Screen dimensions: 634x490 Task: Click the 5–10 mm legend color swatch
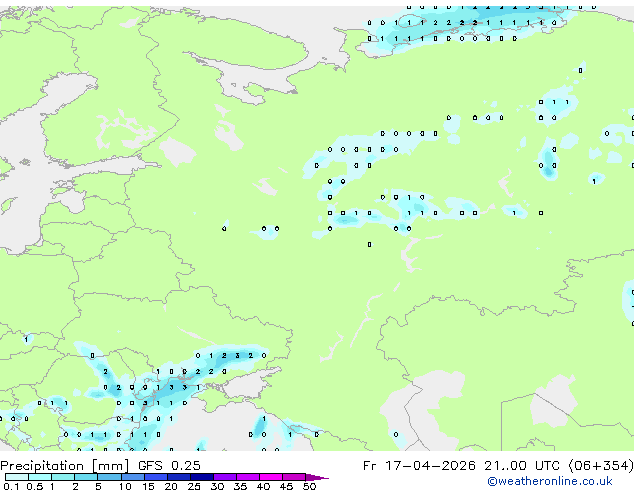click(110, 477)
